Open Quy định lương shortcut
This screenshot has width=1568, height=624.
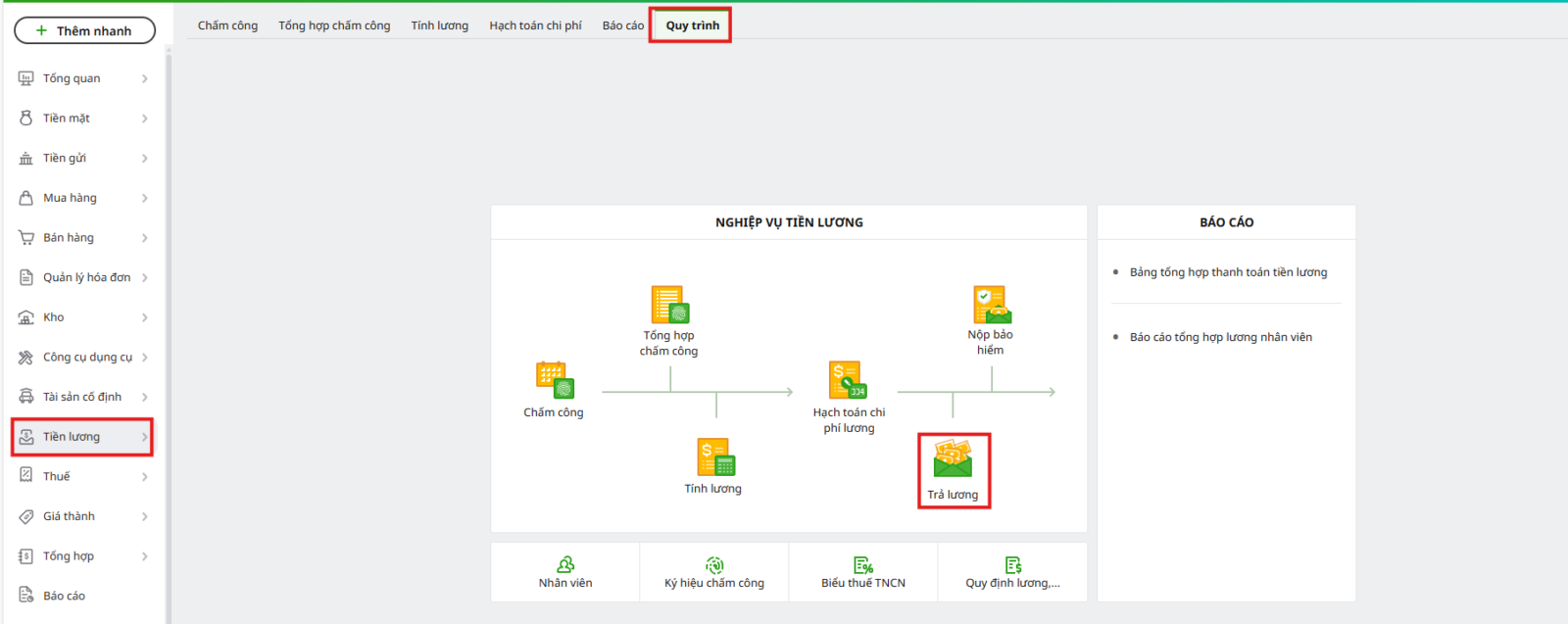(1012, 565)
